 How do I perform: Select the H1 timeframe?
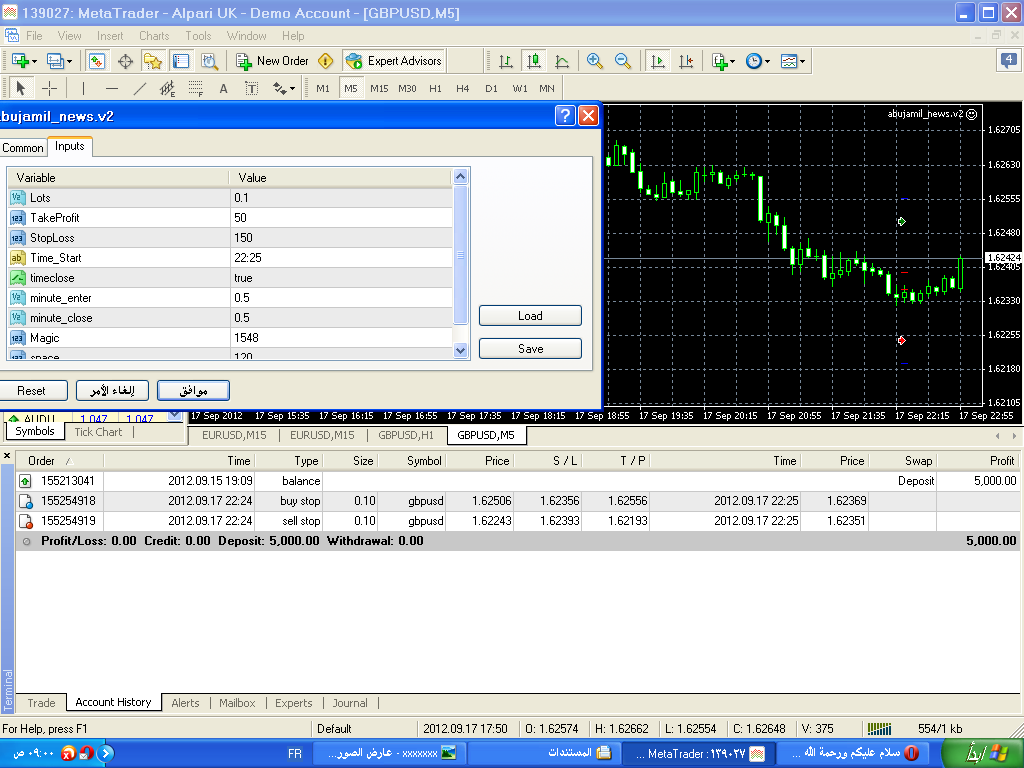(435, 88)
